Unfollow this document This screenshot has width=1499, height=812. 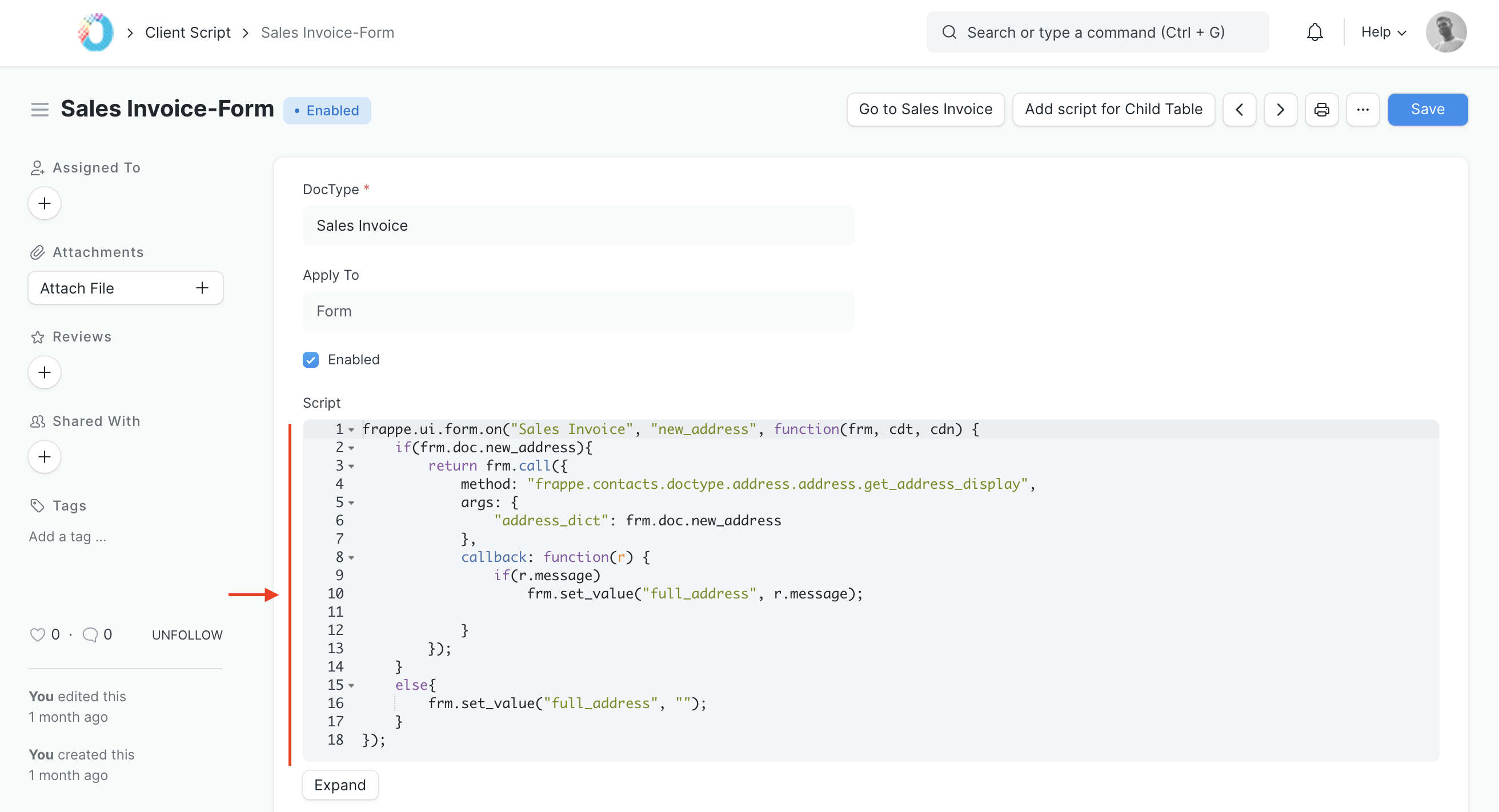click(x=187, y=634)
